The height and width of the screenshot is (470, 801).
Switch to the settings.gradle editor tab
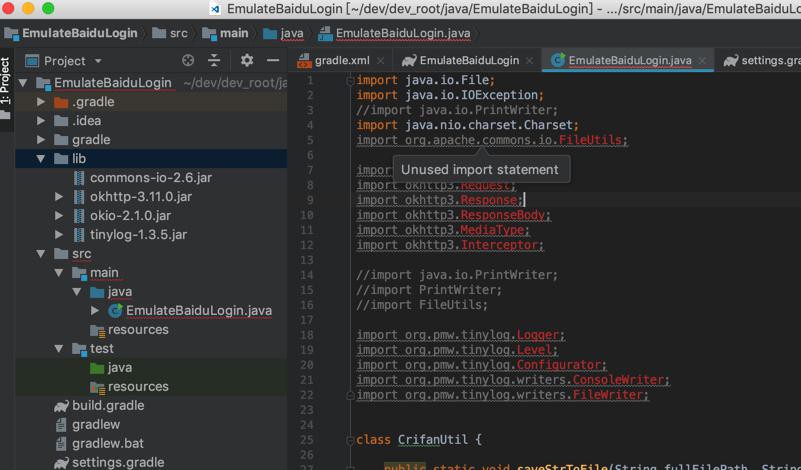pos(763,61)
